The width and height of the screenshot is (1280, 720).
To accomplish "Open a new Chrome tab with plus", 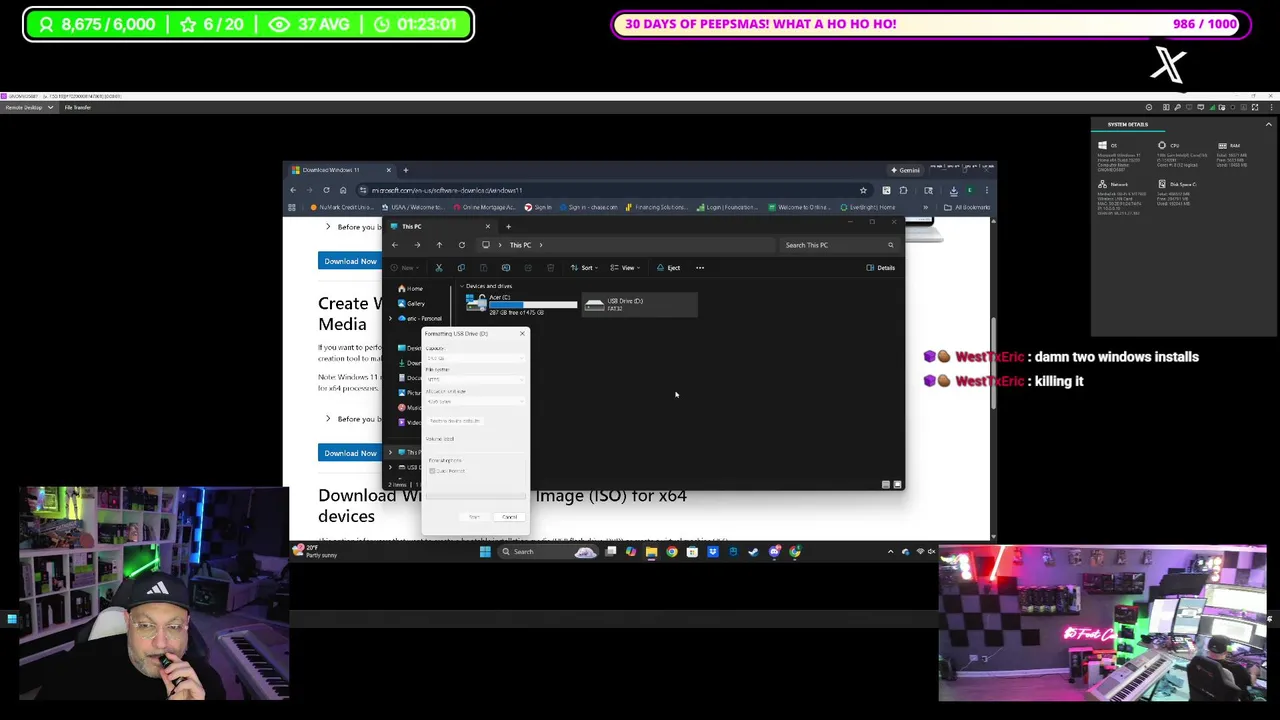I will (405, 170).
